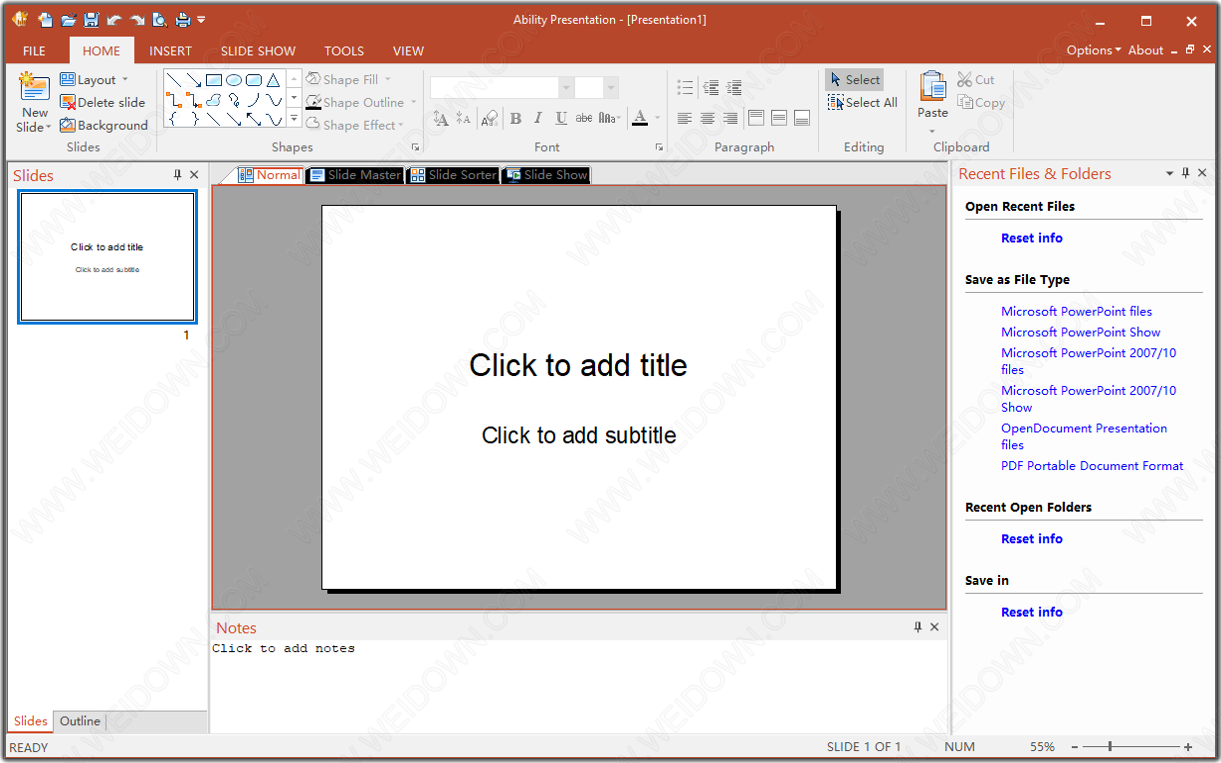Toggle Italic text style
Viewport: 1221px width, 763px height.
(538, 119)
